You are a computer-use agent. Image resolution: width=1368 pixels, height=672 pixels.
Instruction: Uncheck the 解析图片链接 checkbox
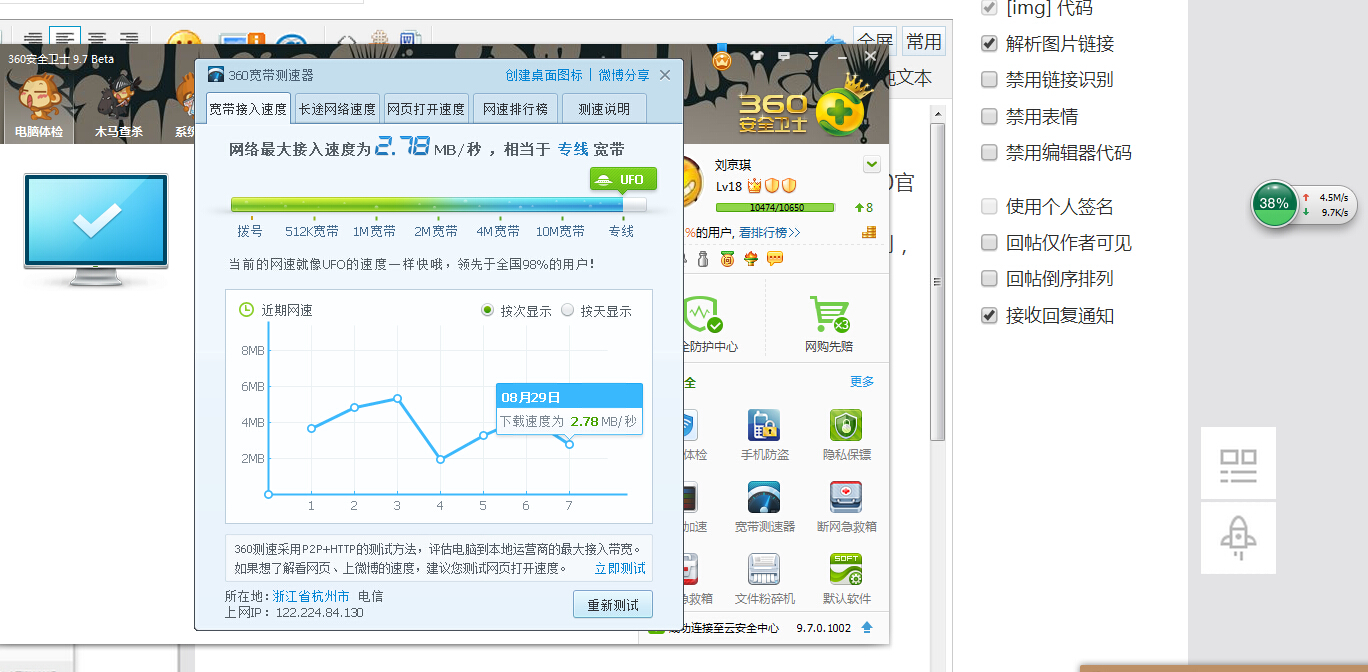point(989,44)
